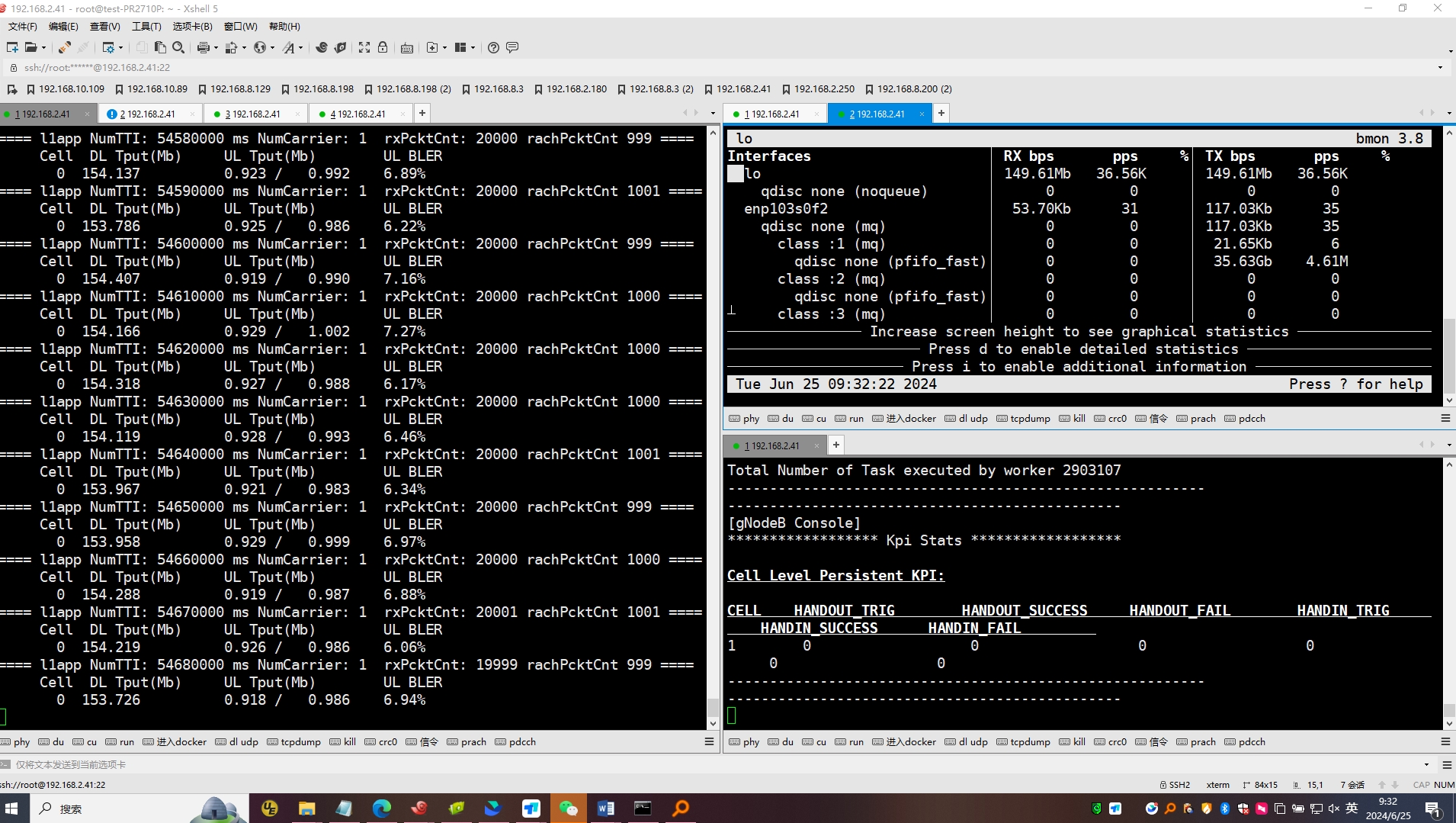Expand the Open session dropdown arrow
1456x823 pixels.
coord(43,47)
